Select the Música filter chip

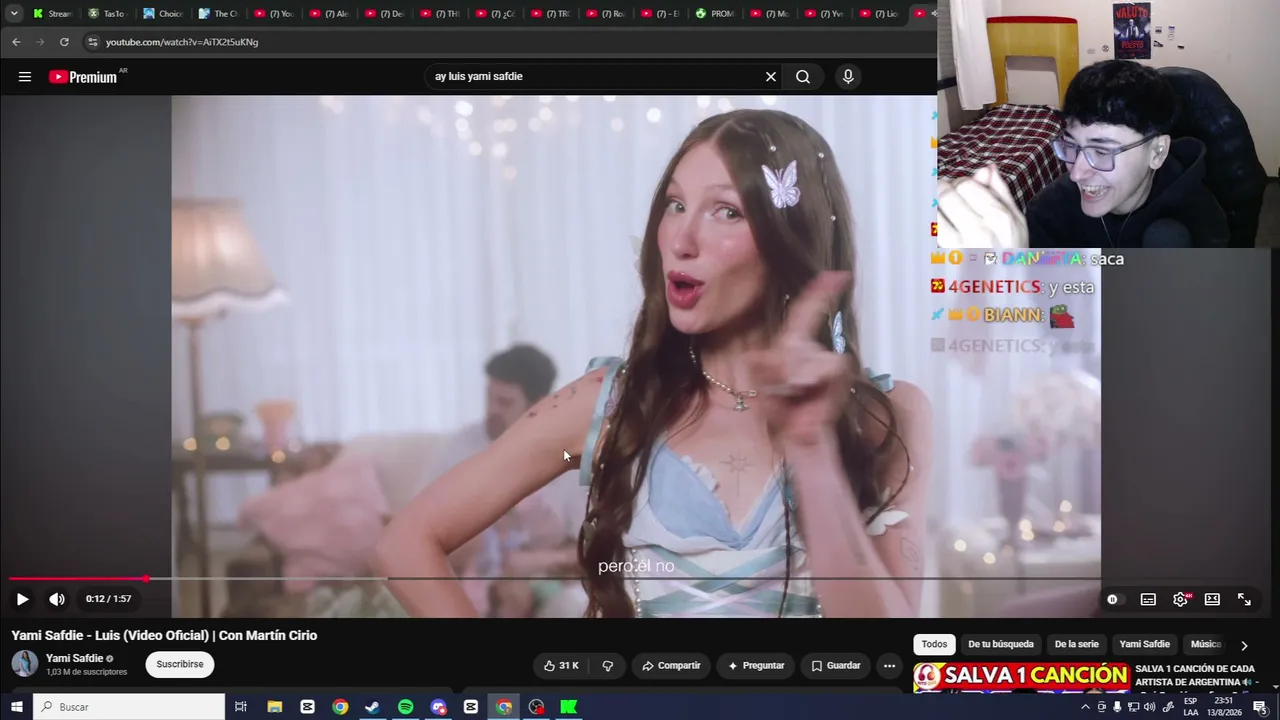point(1206,645)
